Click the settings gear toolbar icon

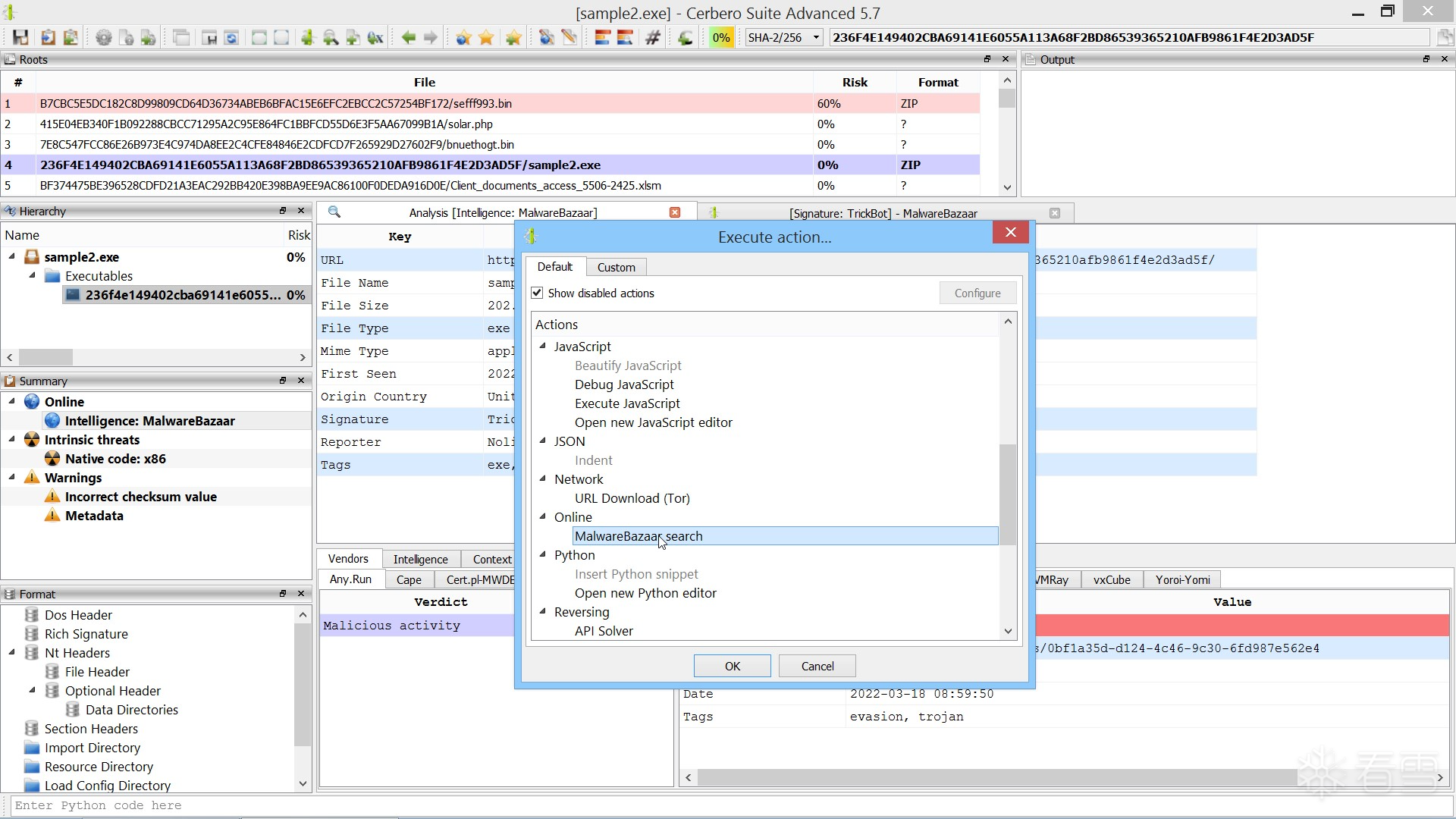(104, 37)
